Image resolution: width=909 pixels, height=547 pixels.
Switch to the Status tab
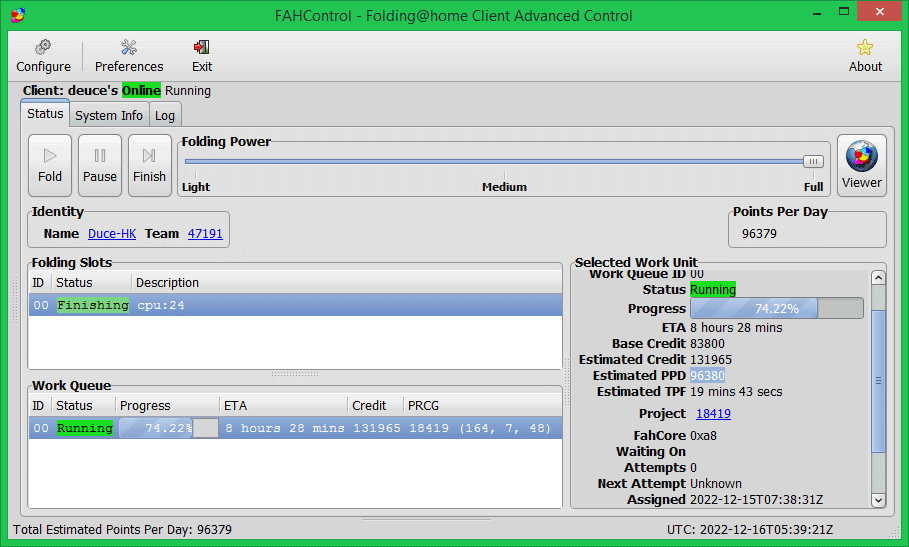coord(45,114)
